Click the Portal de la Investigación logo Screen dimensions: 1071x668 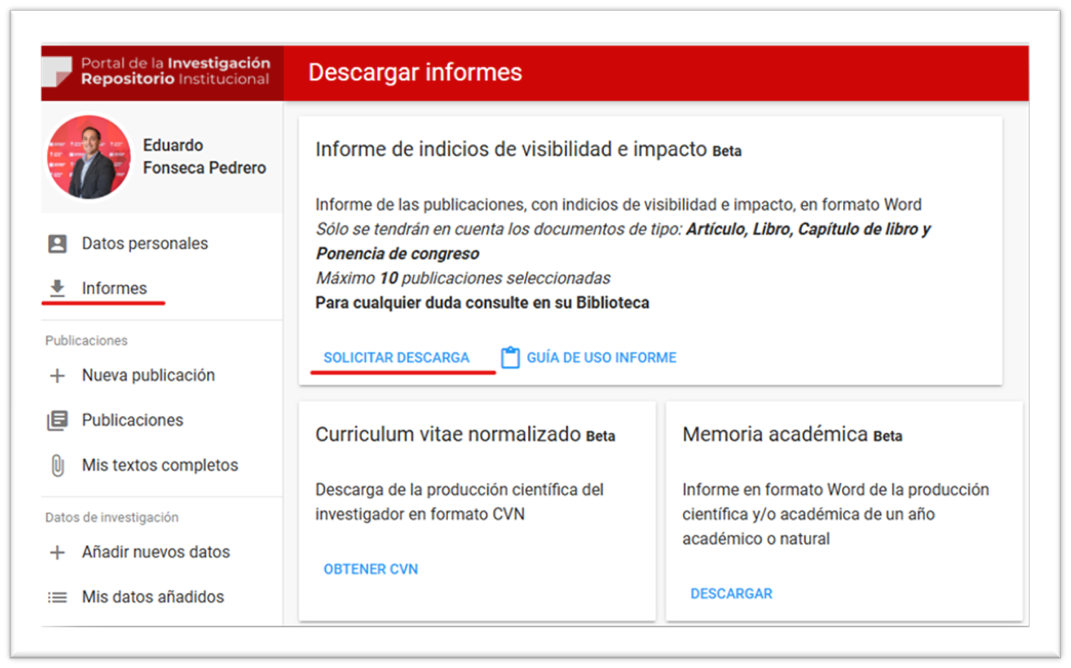pyautogui.click(x=162, y=71)
